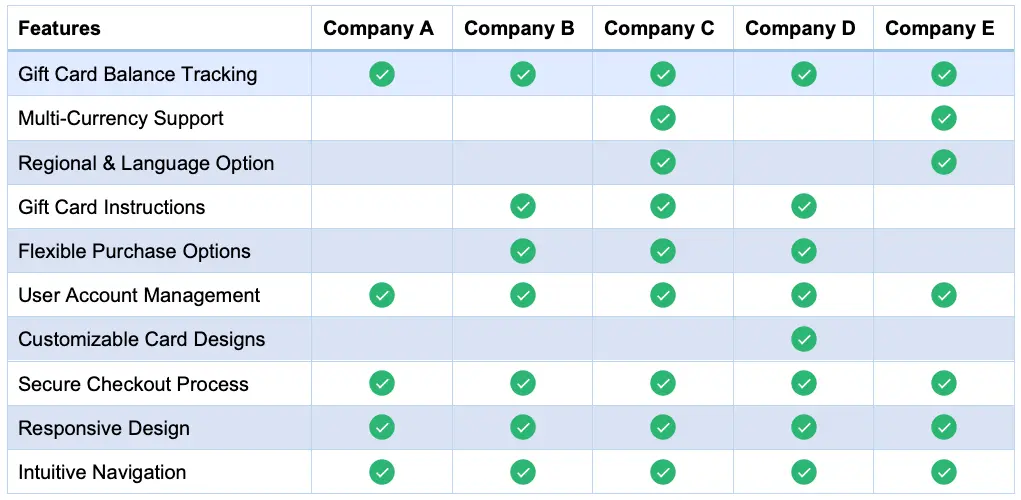Click Company E's Multi-Currency Support checkmark
The height and width of the screenshot is (500, 1021).
click(943, 118)
